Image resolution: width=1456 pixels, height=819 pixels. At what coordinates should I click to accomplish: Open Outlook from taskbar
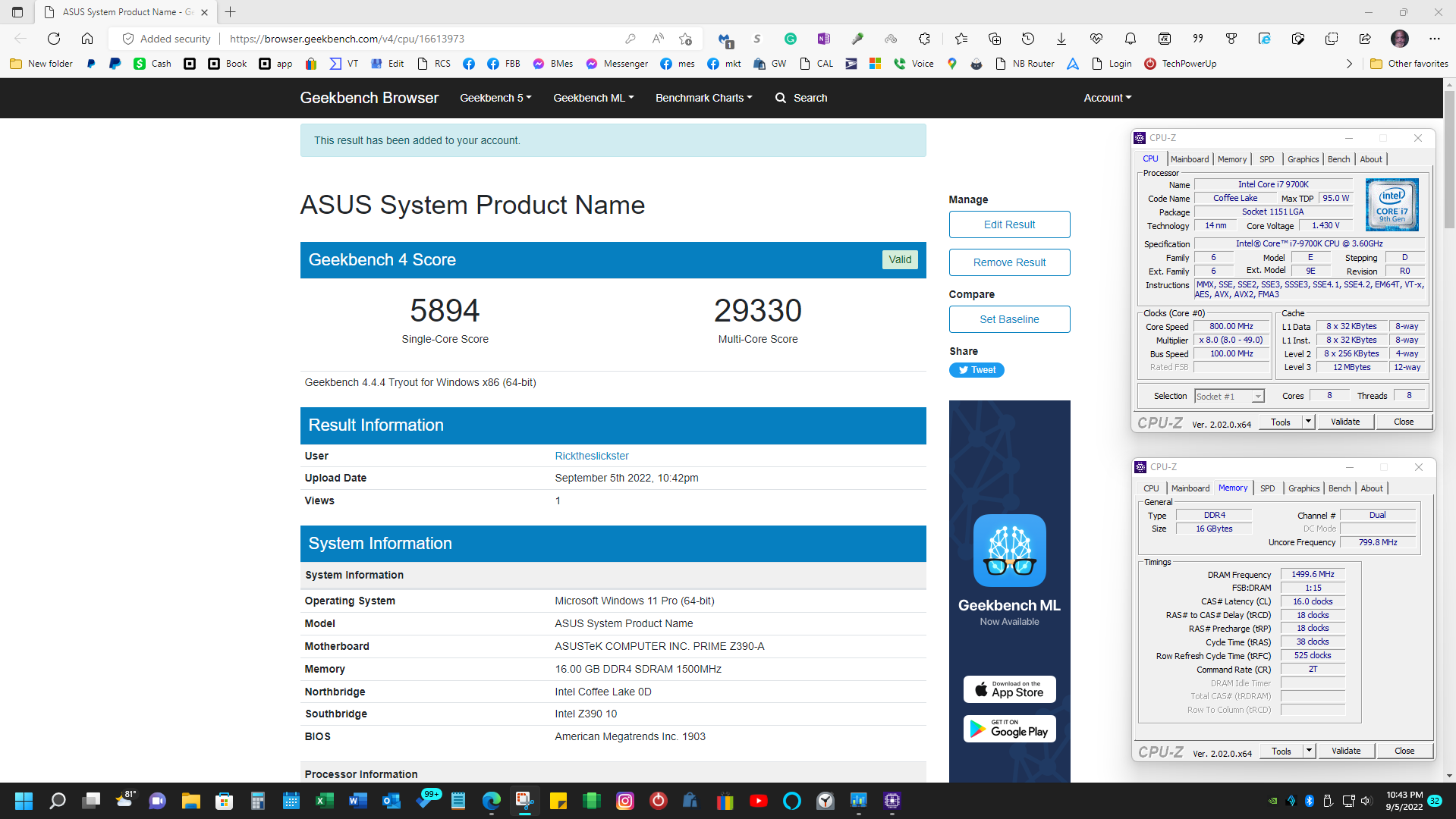pyautogui.click(x=392, y=801)
